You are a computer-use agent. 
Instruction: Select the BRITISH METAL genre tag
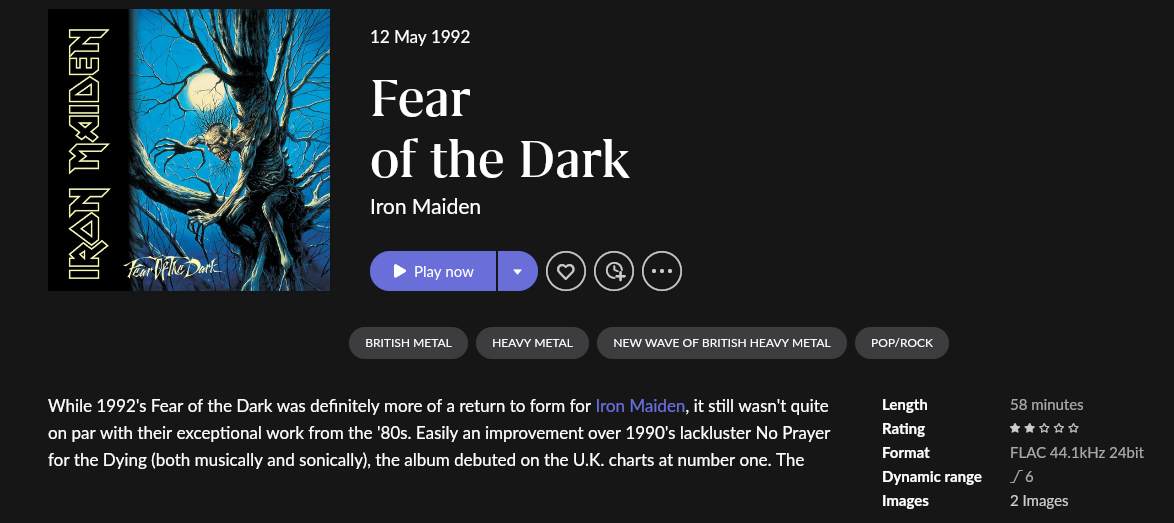coord(408,343)
